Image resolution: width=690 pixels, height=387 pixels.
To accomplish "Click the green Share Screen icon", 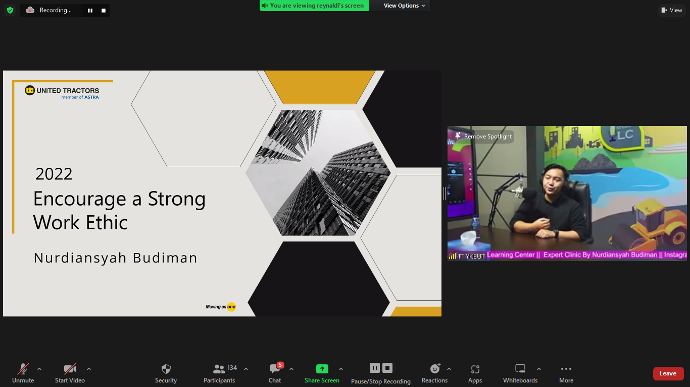I will pos(322,369).
